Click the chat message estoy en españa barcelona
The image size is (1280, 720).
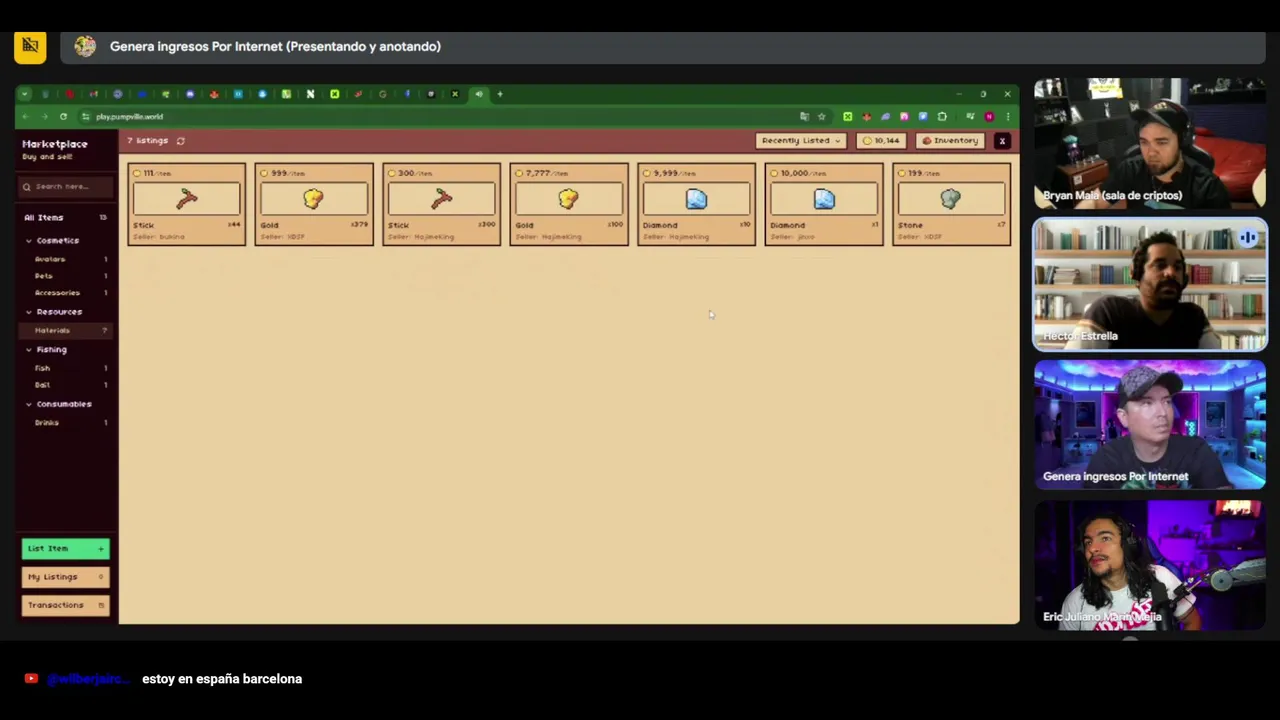point(222,679)
